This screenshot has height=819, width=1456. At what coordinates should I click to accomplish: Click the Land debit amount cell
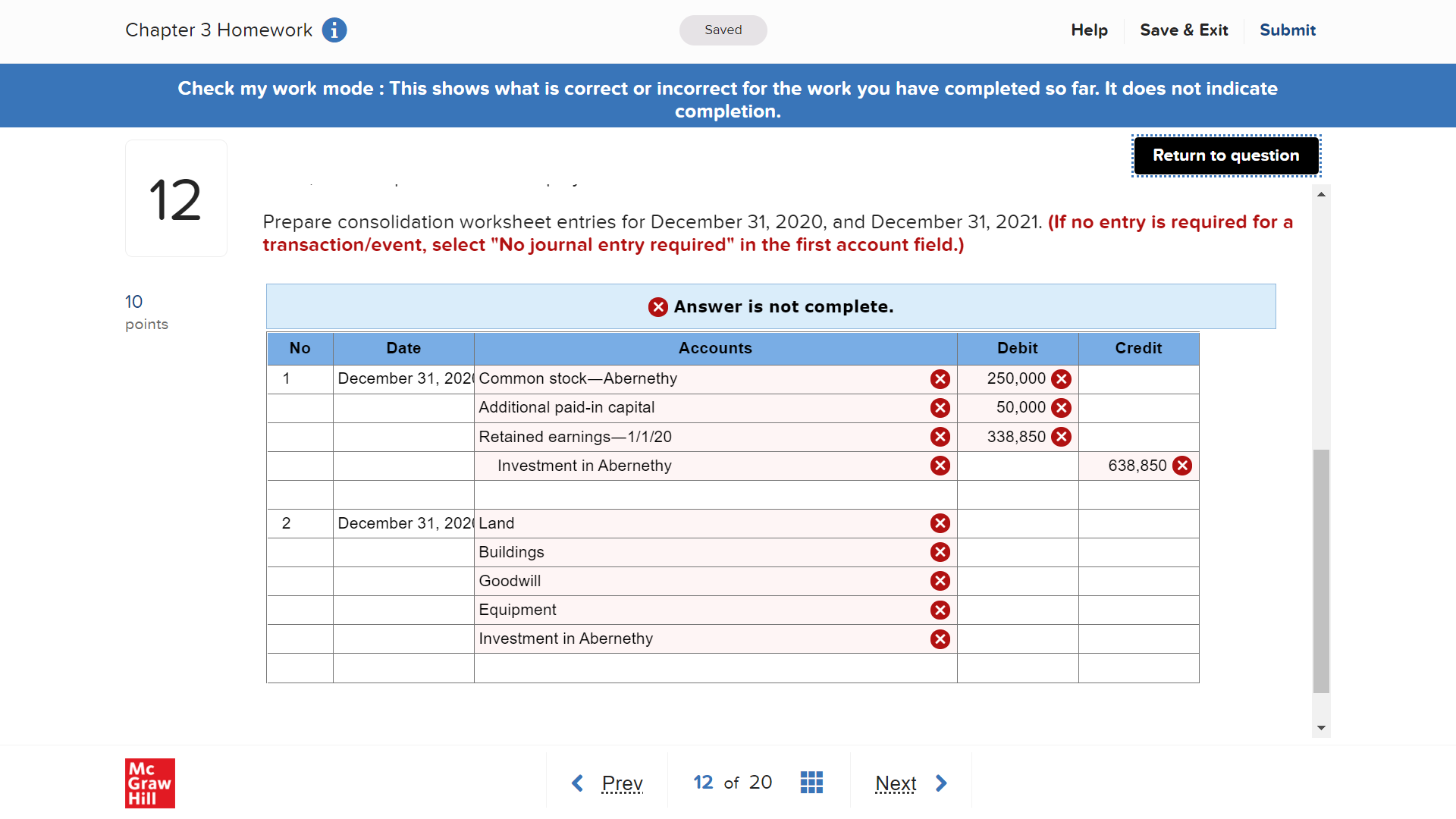point(1017,523)
